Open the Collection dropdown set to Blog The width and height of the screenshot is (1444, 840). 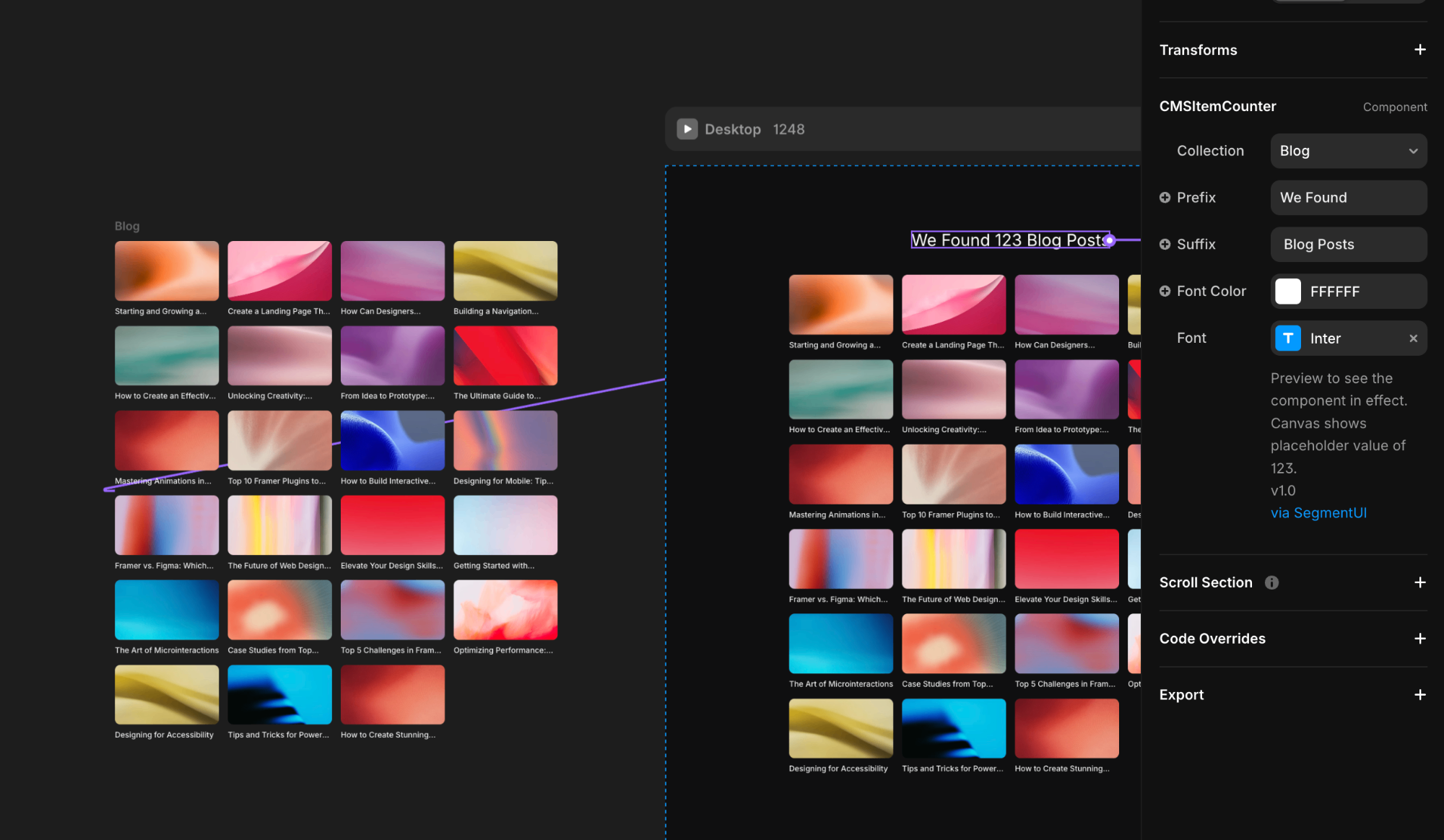1348,151
